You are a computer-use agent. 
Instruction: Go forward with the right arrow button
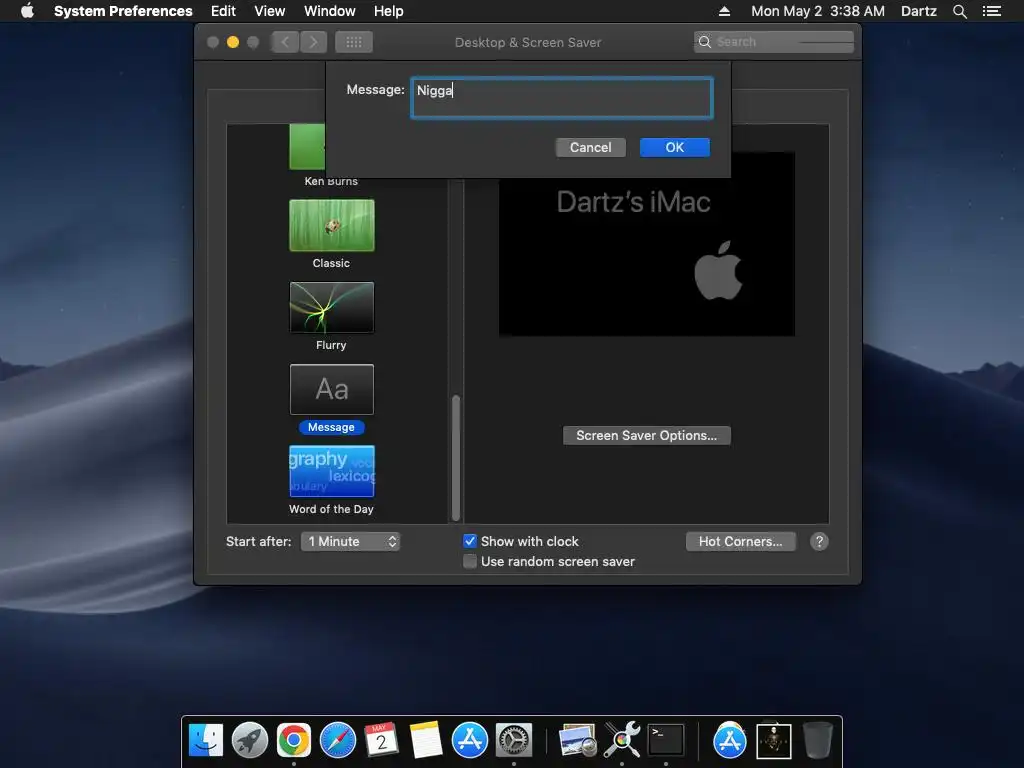point(313,42)
